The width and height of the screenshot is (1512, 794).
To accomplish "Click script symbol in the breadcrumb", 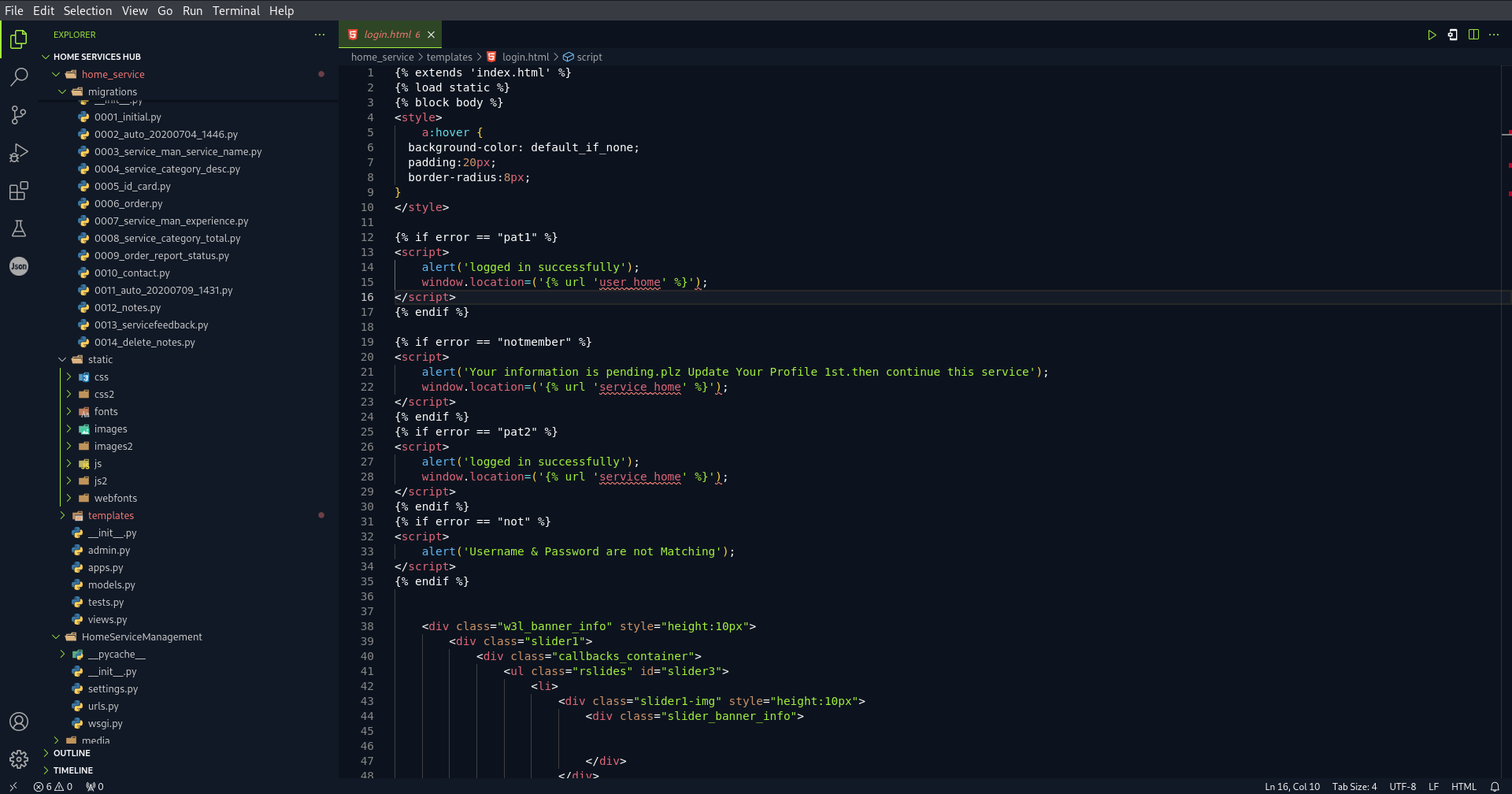I will [x=583, y=57].
